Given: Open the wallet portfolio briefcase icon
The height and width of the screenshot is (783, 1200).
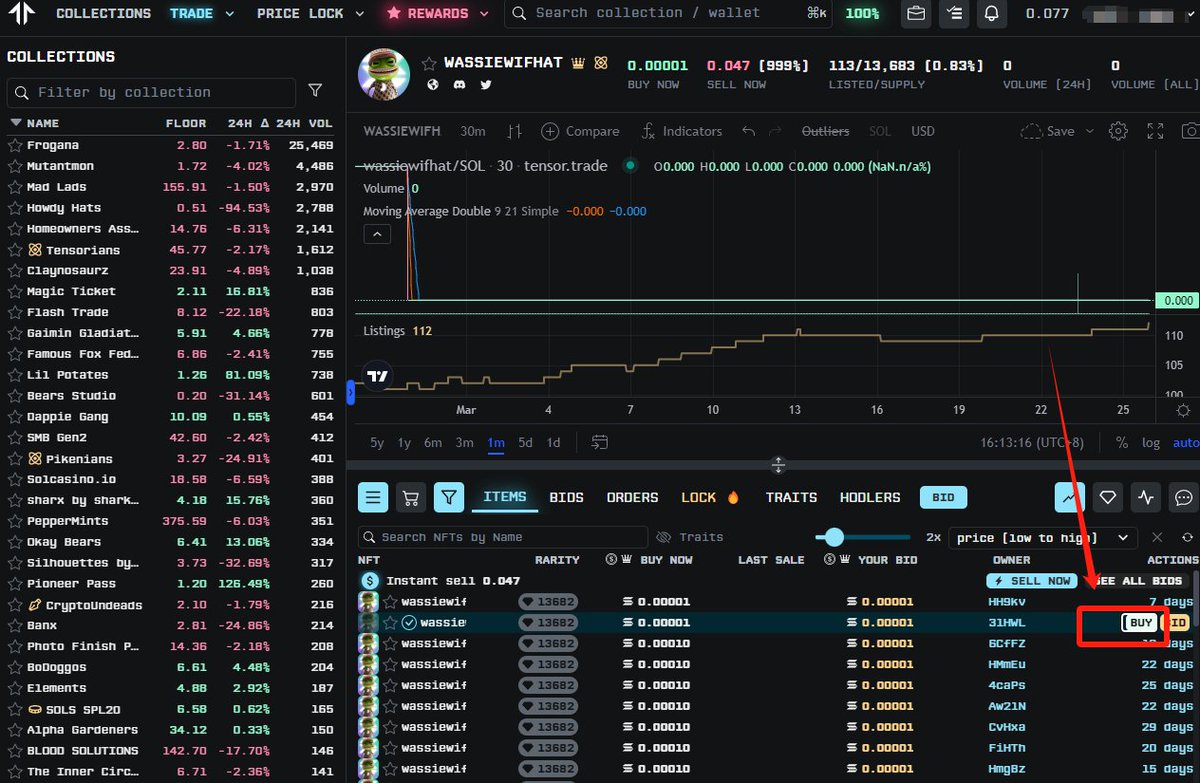Looking at the screenshot, I should [x=915, y=14].
